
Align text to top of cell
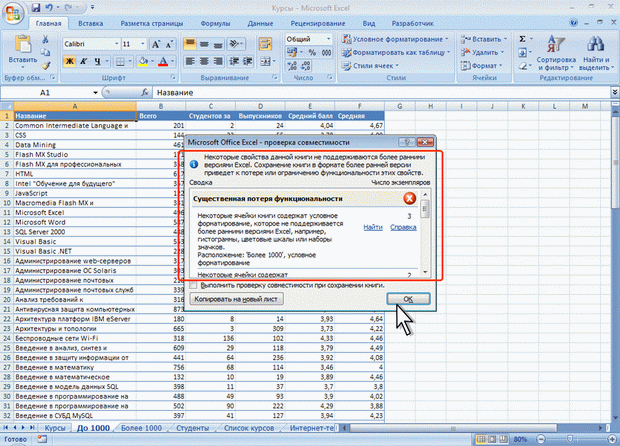[190, 43]
